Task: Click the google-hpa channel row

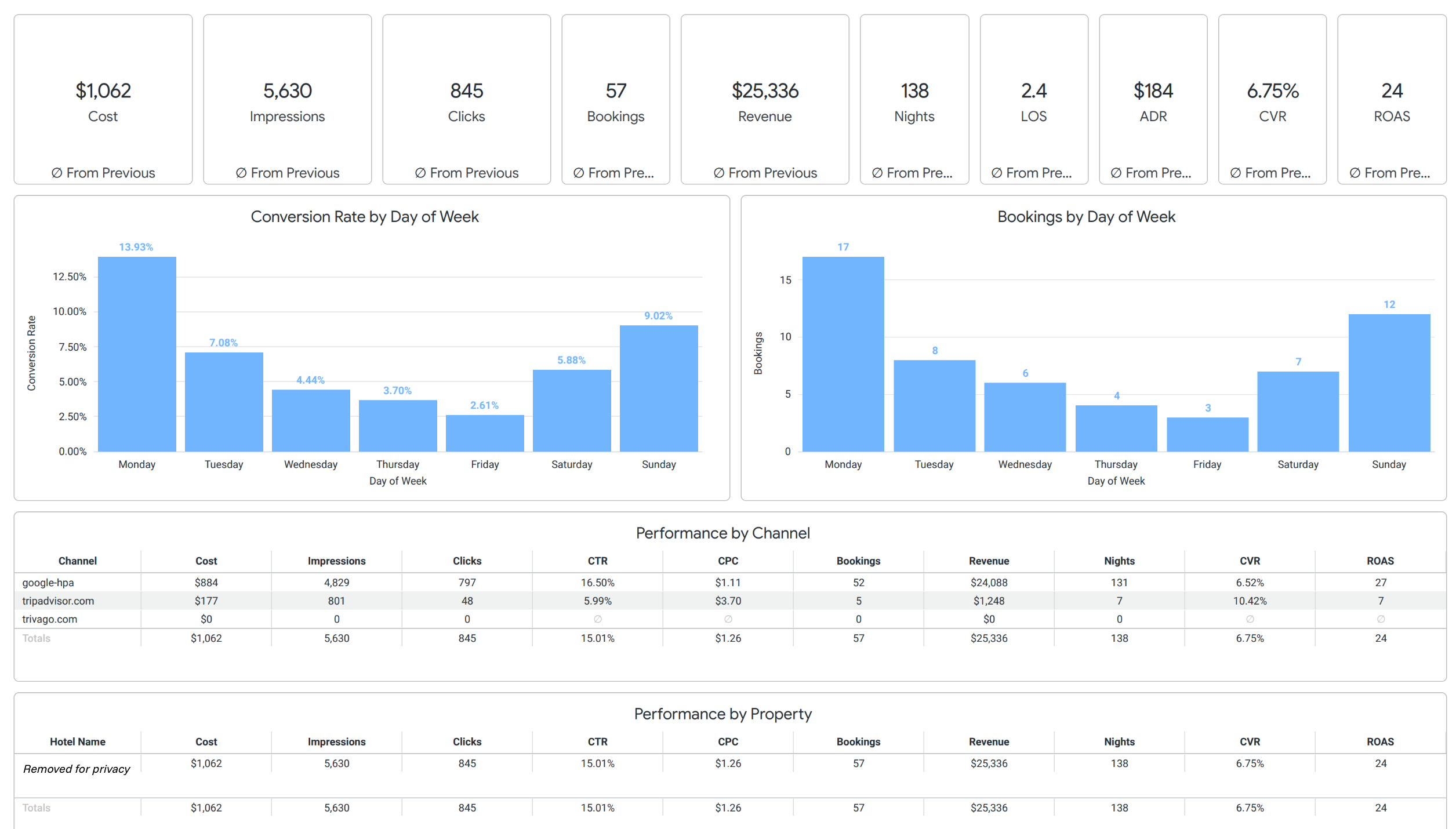Action: 730,583
